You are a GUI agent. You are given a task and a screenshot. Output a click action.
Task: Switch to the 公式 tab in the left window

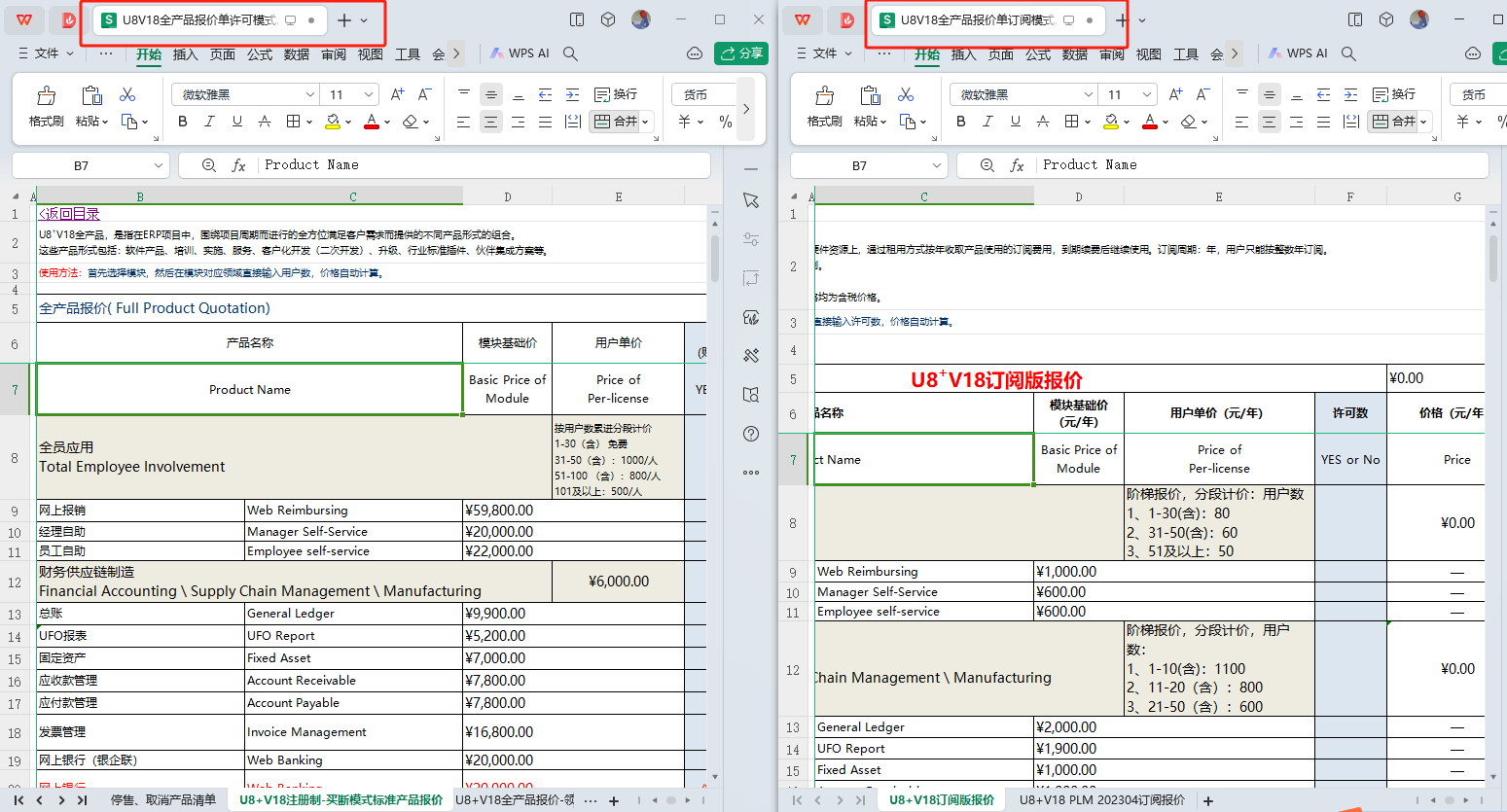(260, 53)
